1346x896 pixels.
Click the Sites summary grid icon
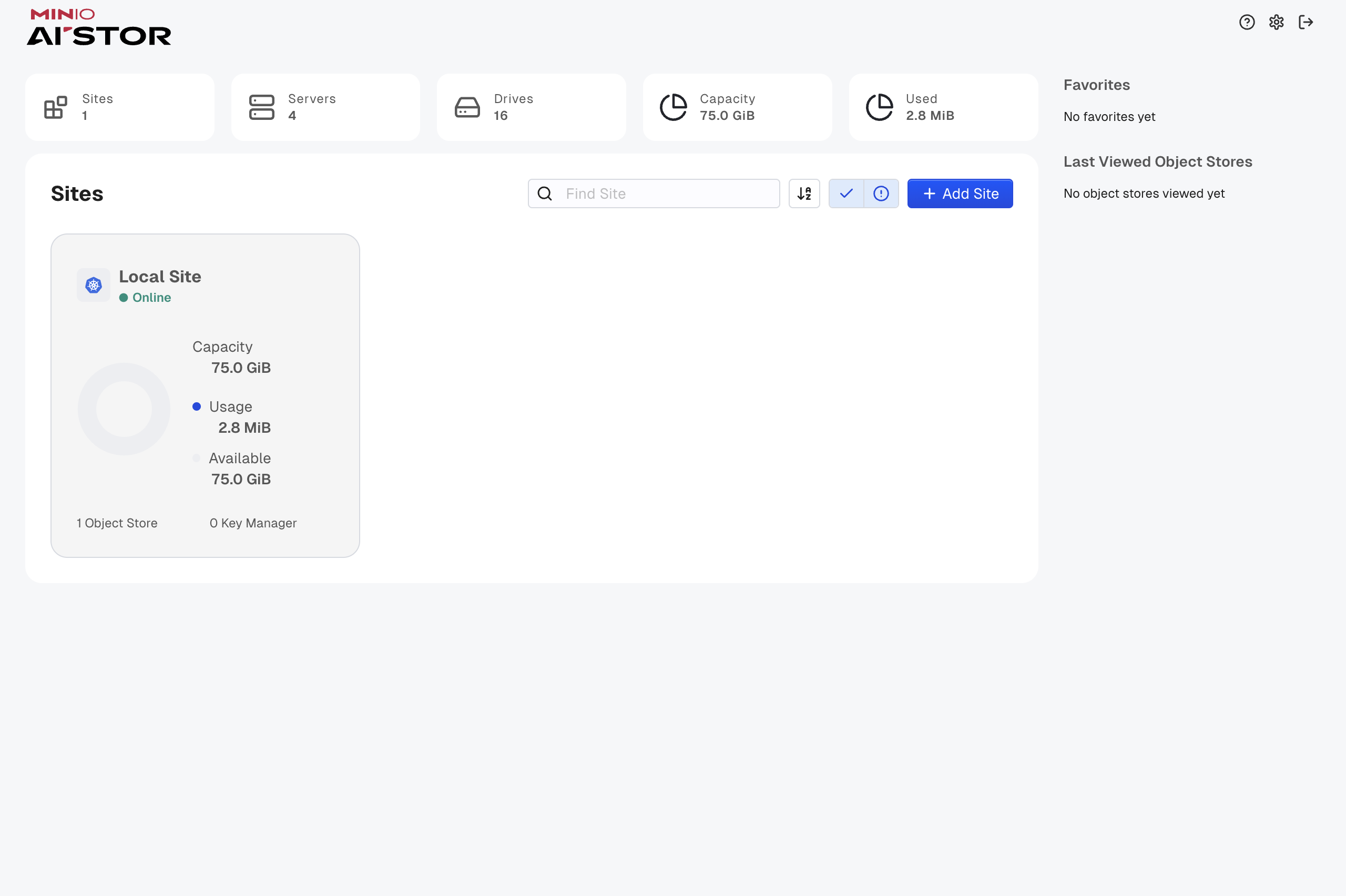click(55, 107)
